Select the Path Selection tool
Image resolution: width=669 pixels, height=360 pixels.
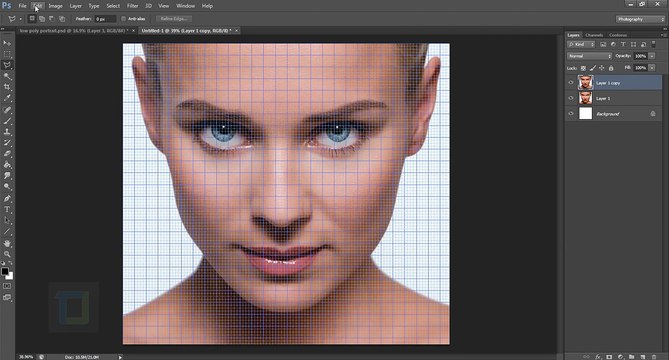(x=7, y=221)
